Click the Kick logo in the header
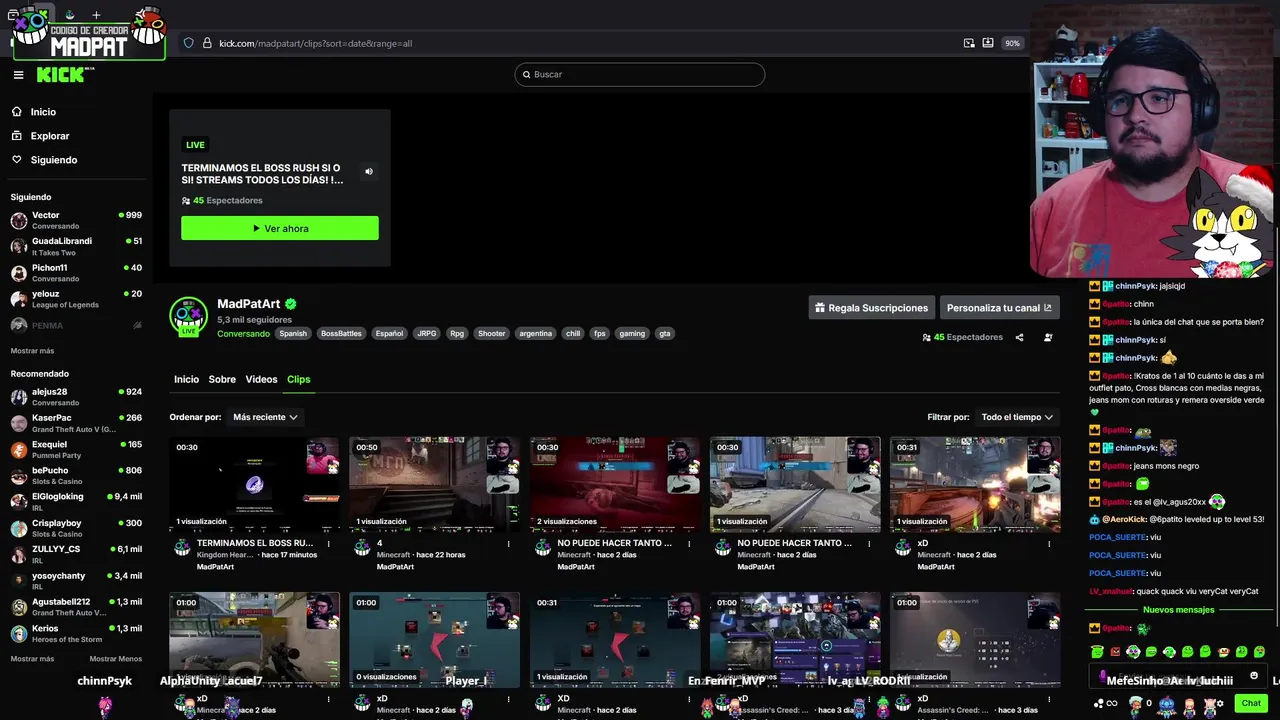Image resolution: width=1280 pixels, height=720 pixels. (62, 75)
